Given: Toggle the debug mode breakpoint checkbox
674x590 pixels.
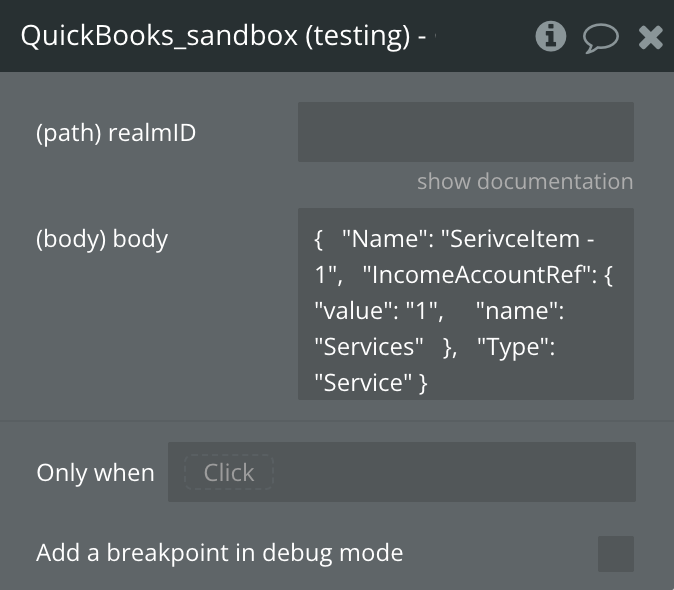Looking at the screenshot, I should (x=615, y=553).
